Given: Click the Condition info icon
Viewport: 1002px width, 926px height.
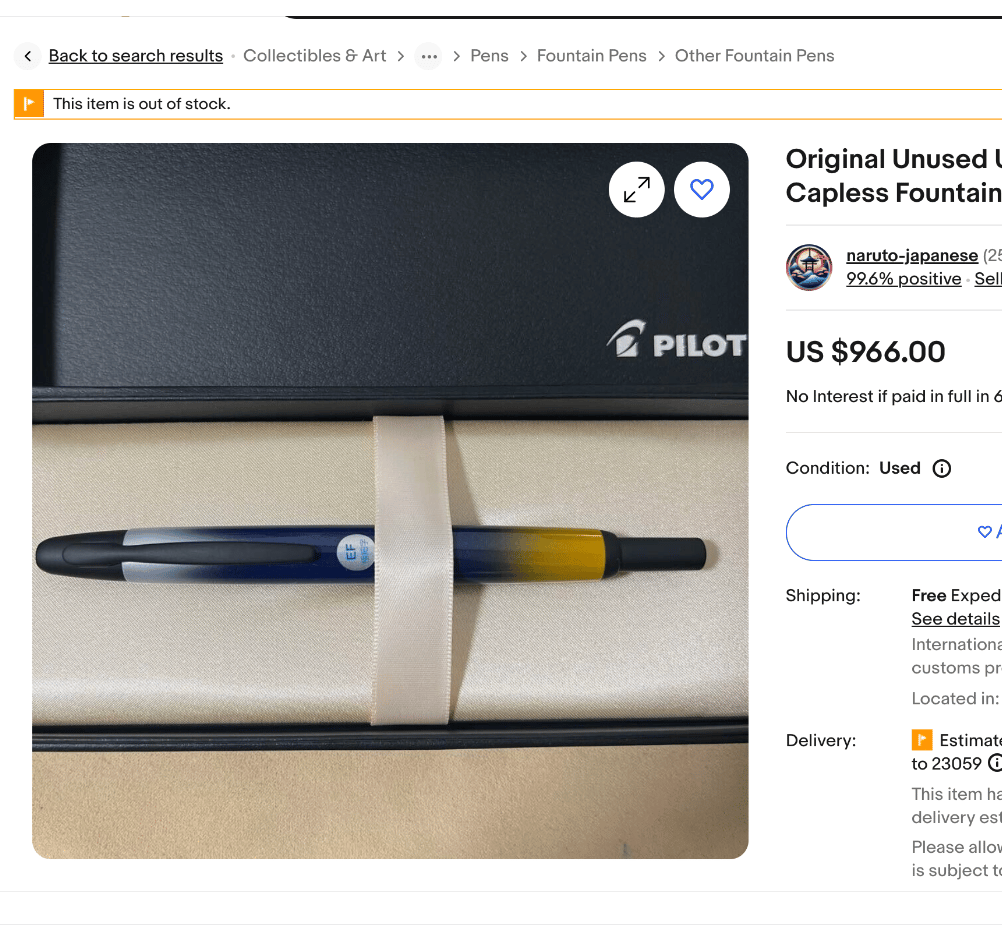Looking at the screenshot, I should coord(941,468).
